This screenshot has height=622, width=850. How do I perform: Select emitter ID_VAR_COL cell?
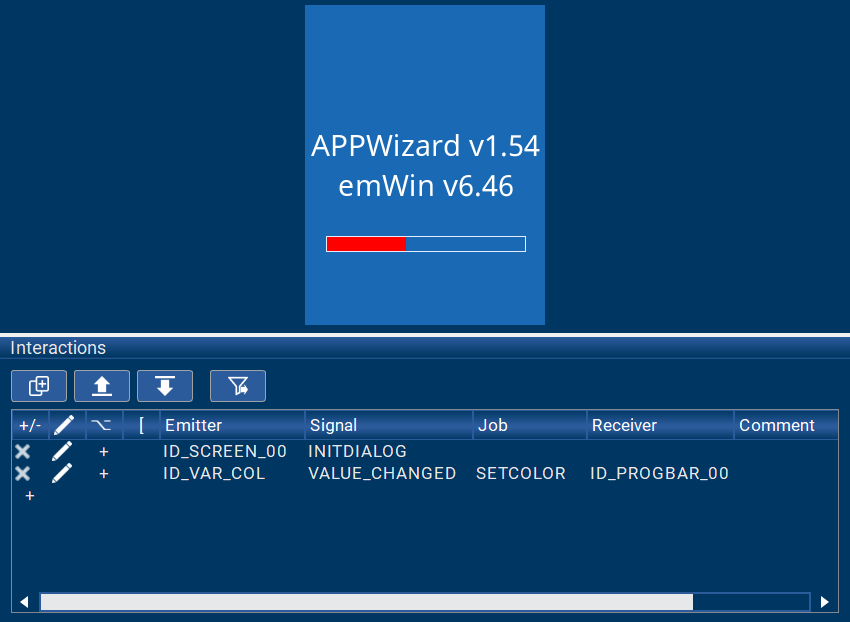214,473
